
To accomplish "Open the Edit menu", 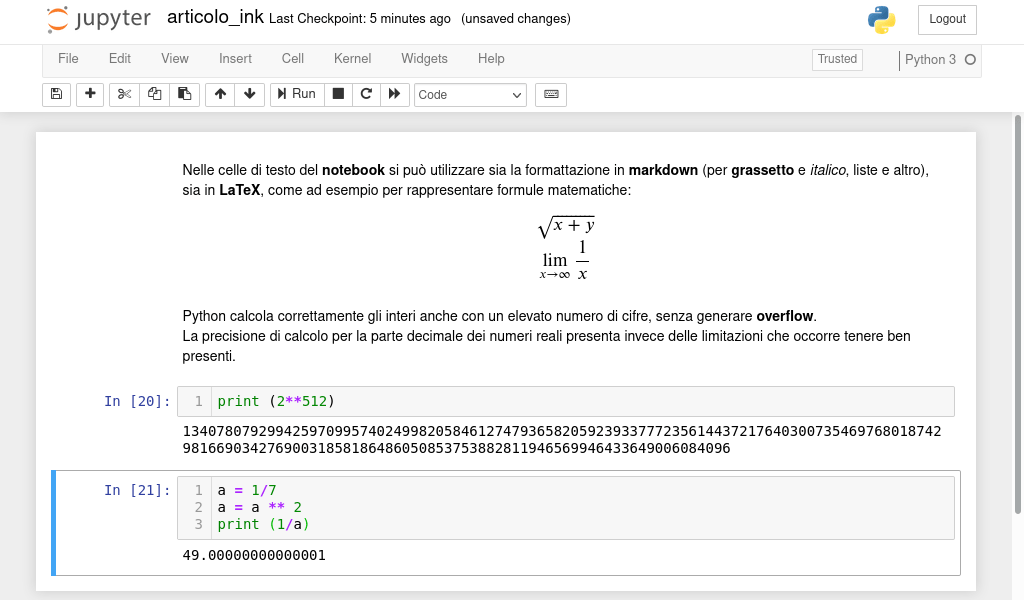I will (x=120, y=59).
